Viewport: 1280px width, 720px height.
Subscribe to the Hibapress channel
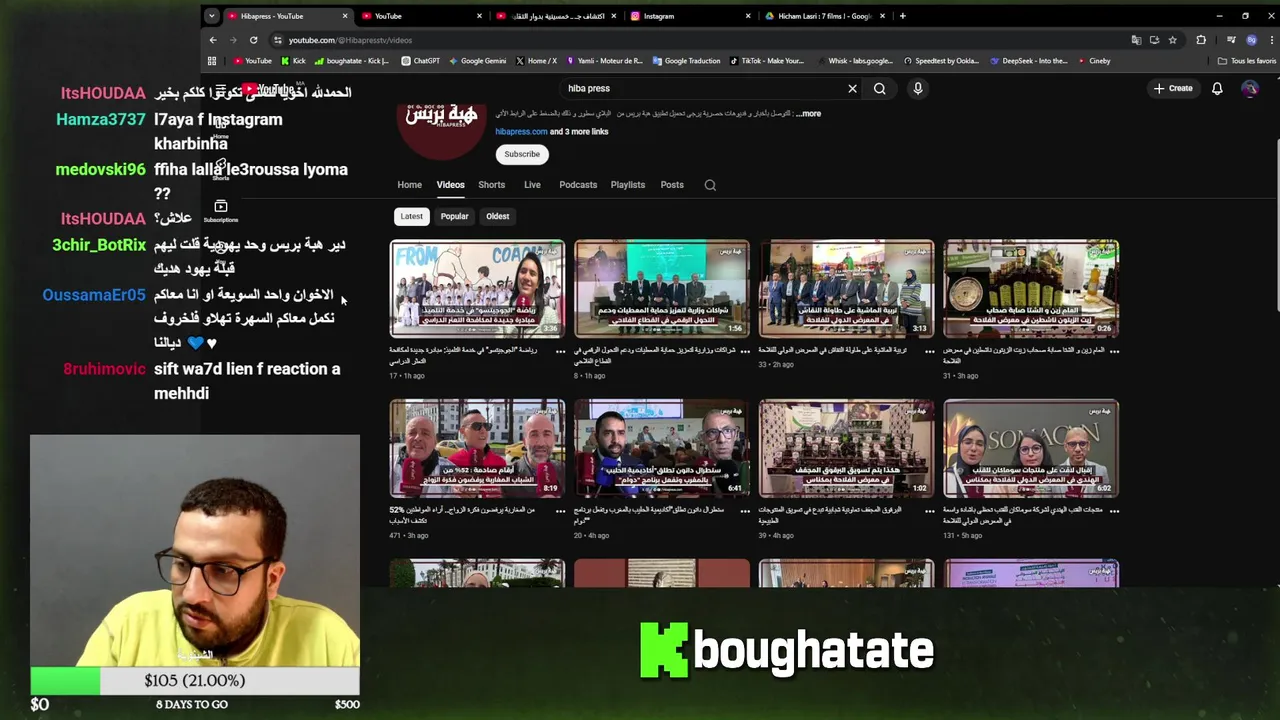522,154
